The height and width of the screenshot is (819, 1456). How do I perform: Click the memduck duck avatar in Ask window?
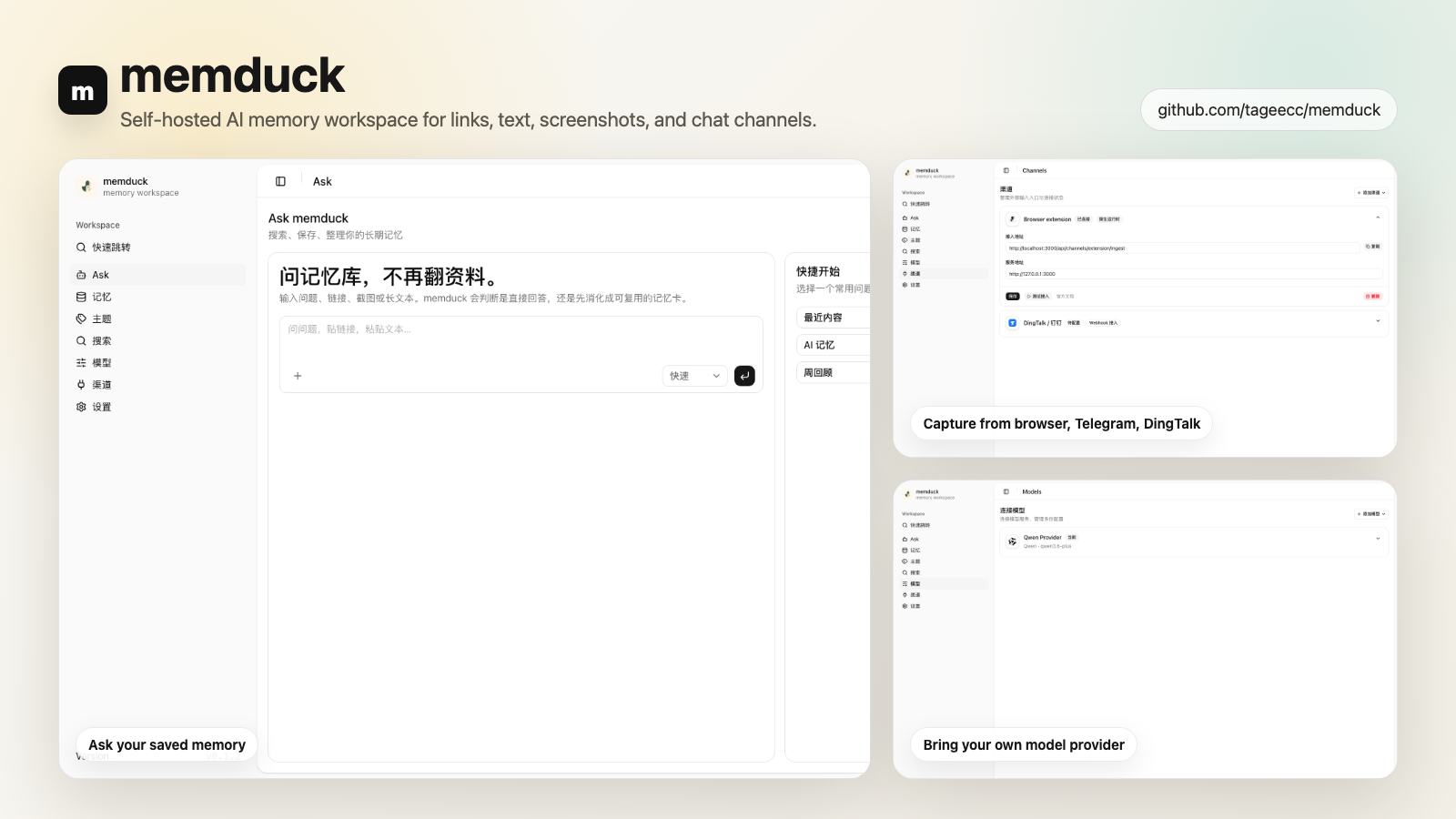(86, 187)
